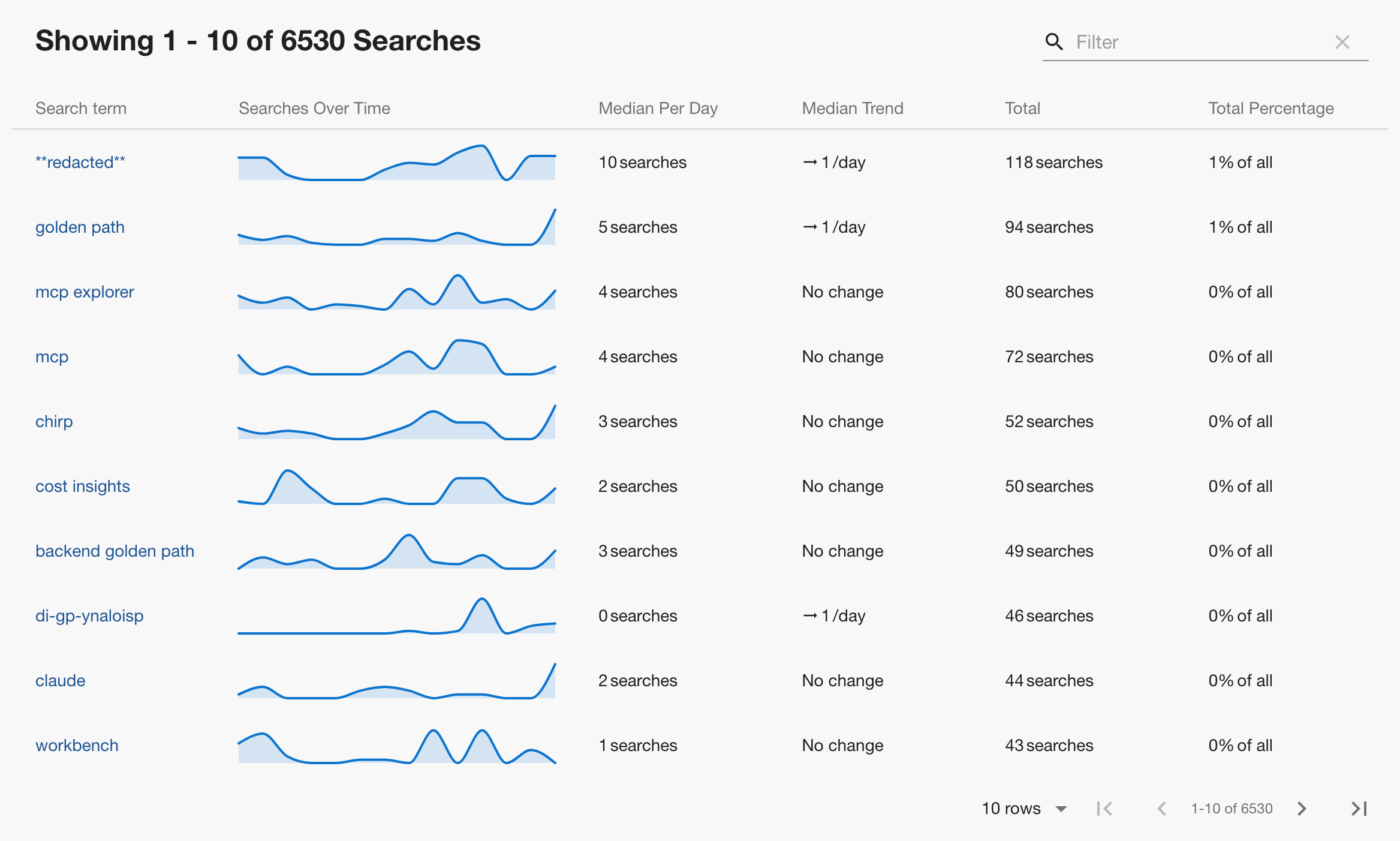Open the chirp search term

pyautogui.click(x=54, y=421)
